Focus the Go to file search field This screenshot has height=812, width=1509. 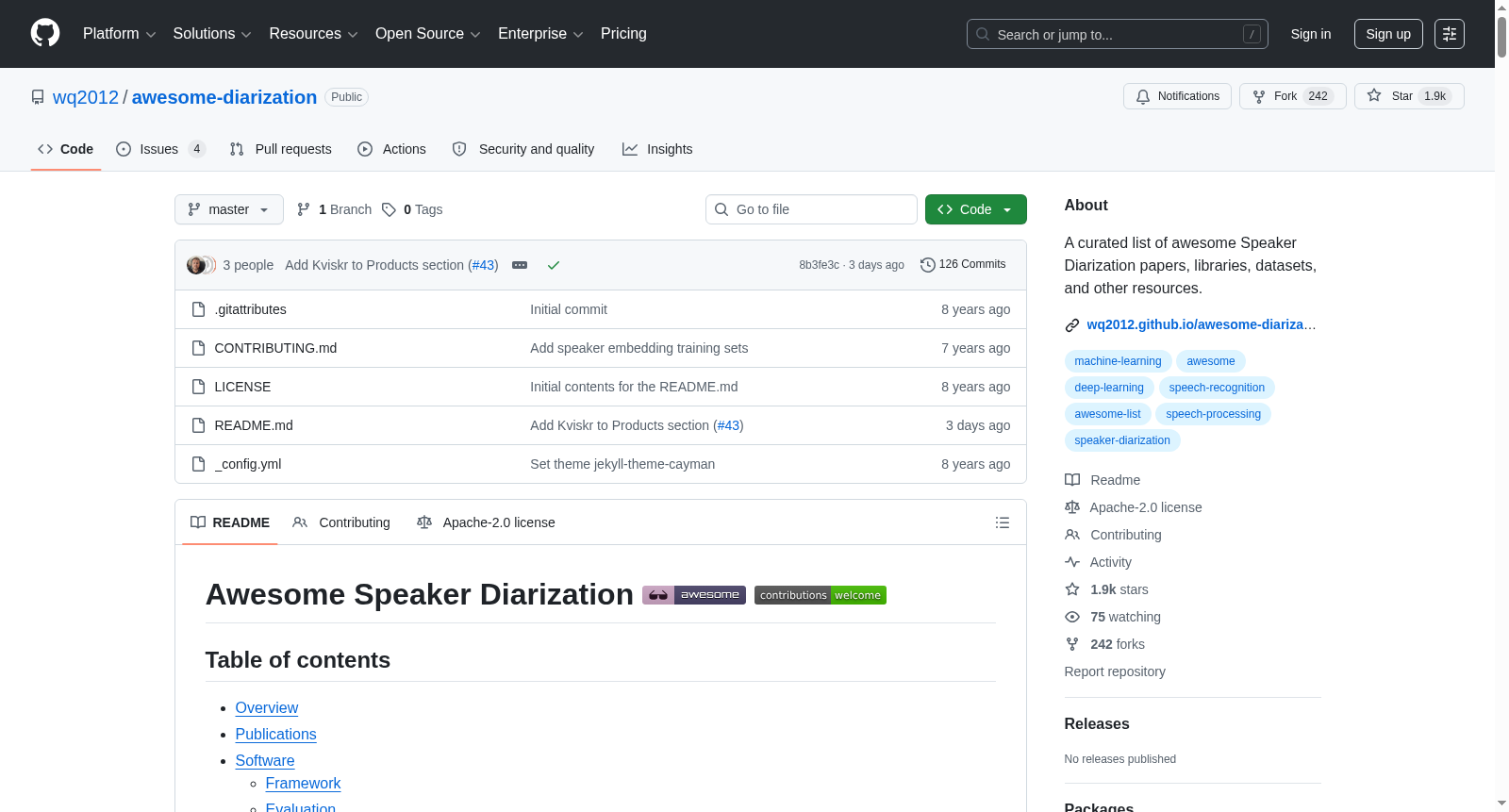[x=811, y=209]
